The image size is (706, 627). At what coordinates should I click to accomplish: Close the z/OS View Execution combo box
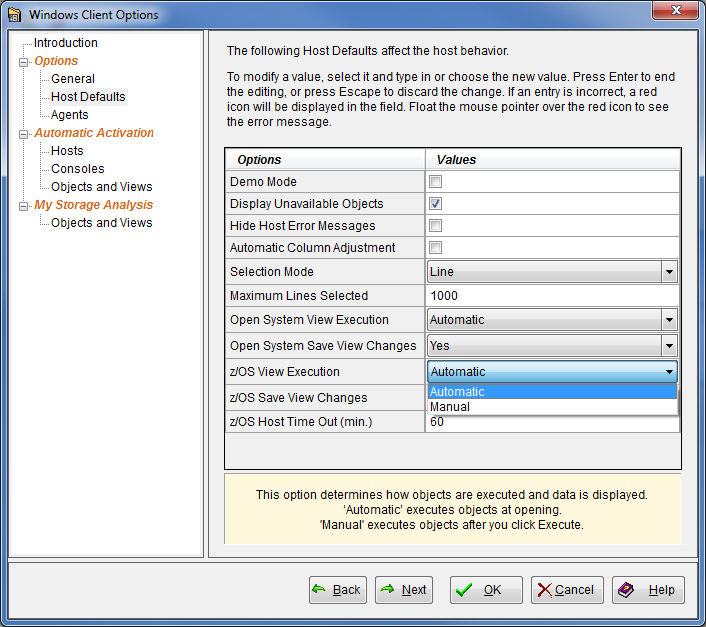coord(669,372)
